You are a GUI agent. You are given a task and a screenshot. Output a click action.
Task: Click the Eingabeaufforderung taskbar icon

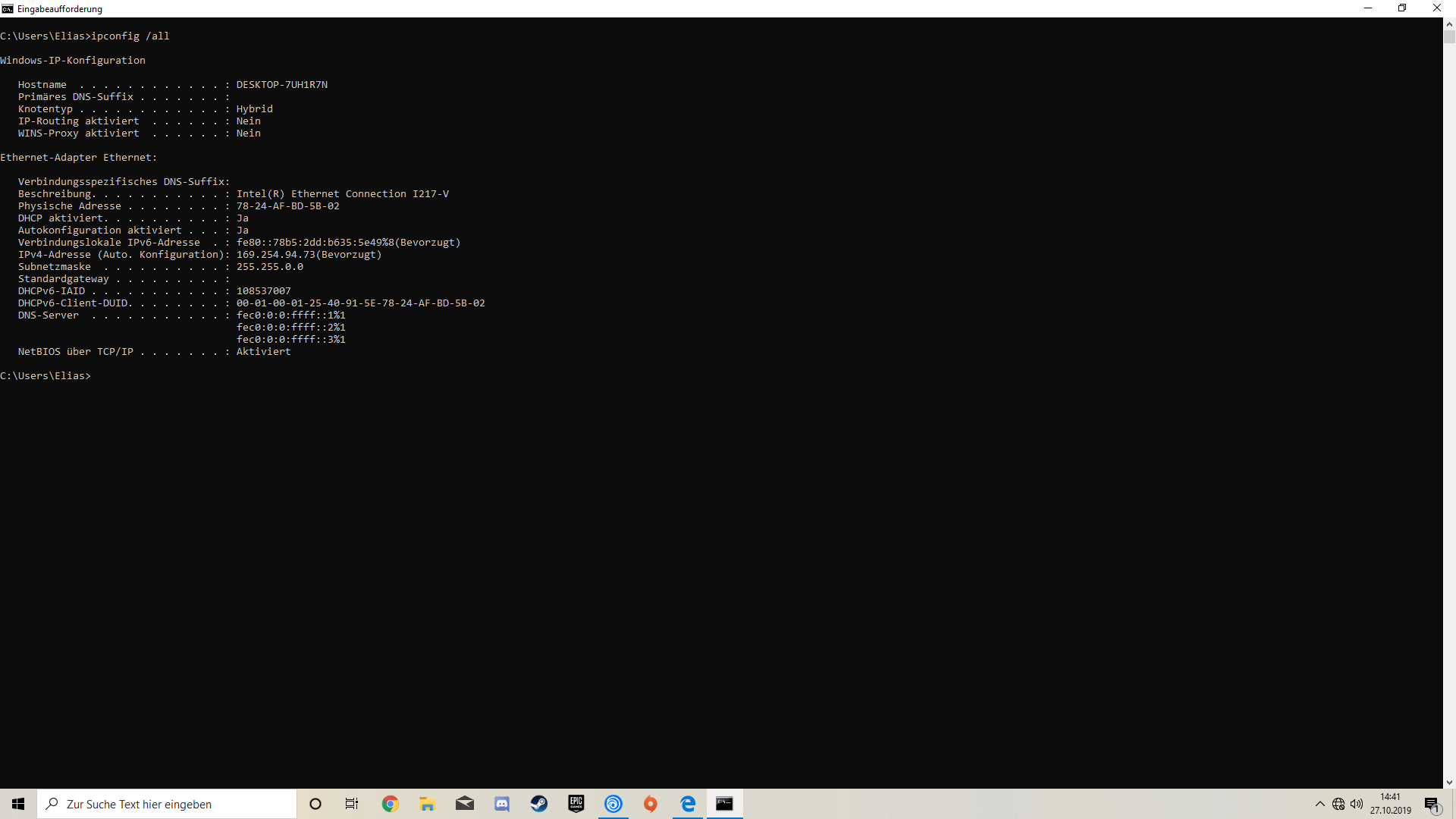(725, 804)
